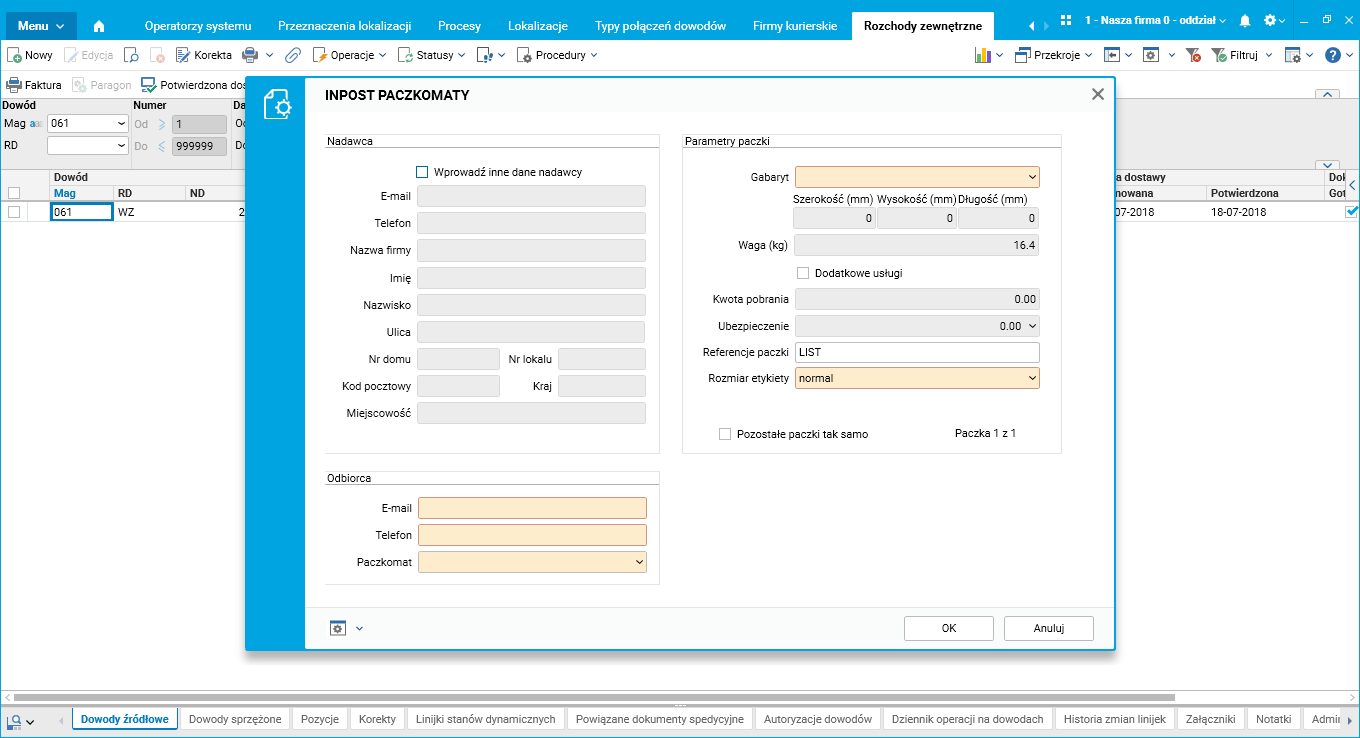Click the Odbiorca Telefon field
The width and height of the screenshot is (1360, 738).
click(x=533, y=535)
